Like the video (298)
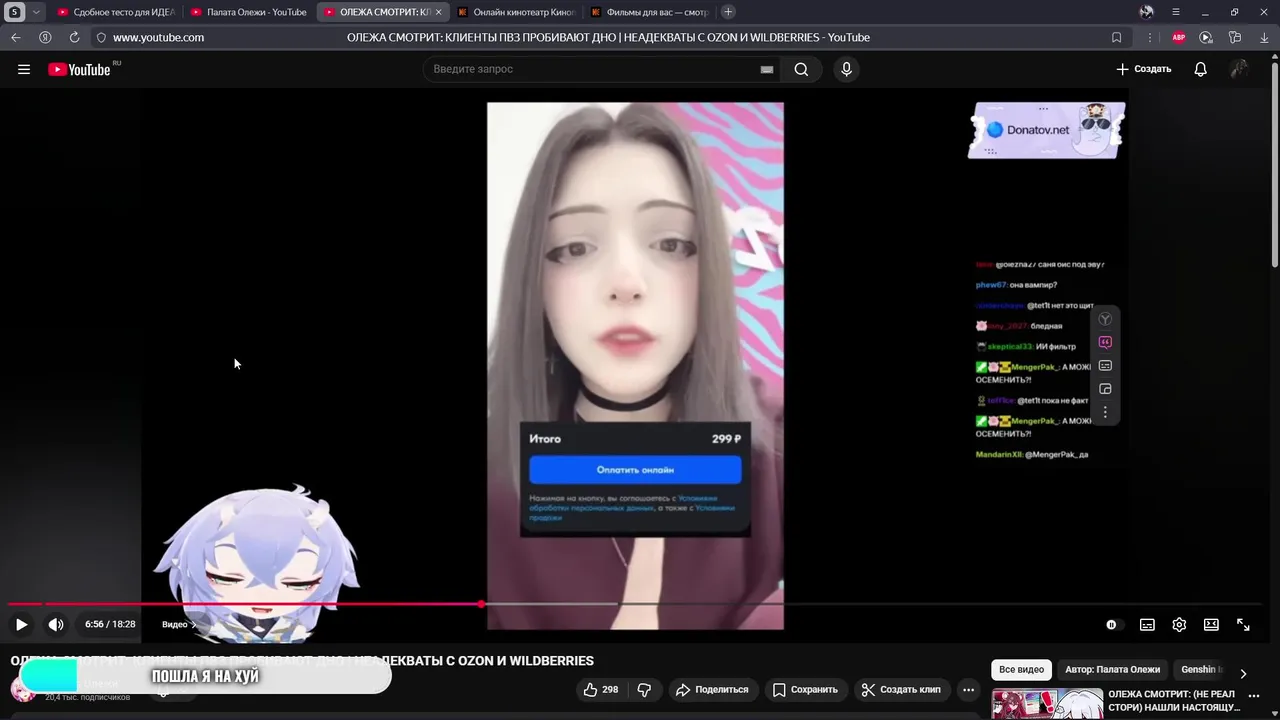1280x720 pixels. [601, 689]
